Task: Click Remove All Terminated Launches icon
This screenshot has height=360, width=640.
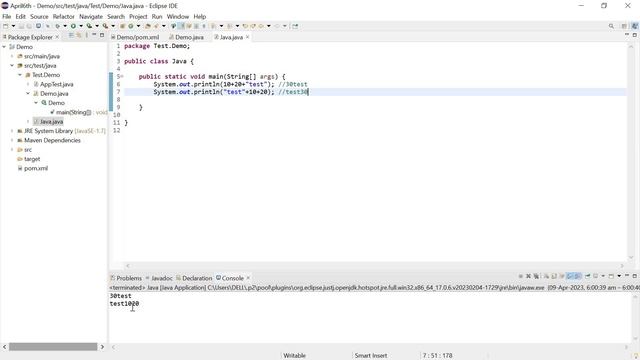Action: (536, 276)
